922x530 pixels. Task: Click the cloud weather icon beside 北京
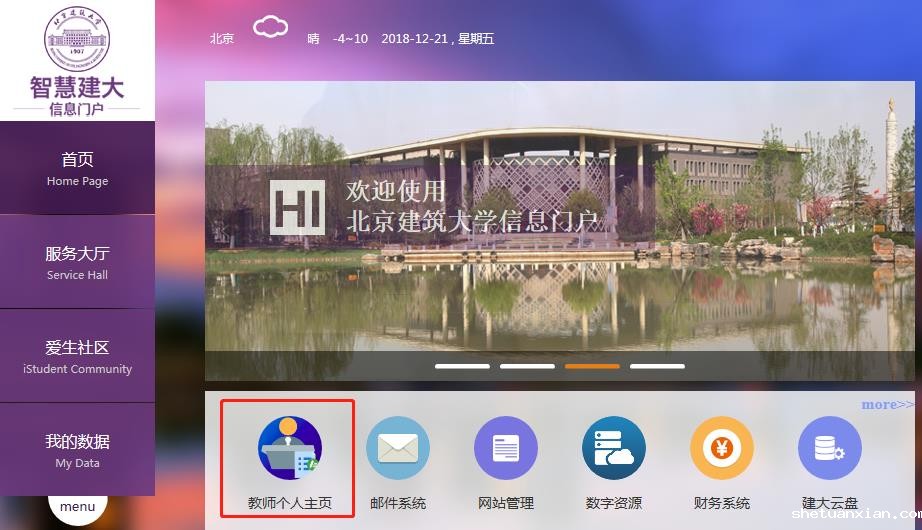[x=270, y=28]
